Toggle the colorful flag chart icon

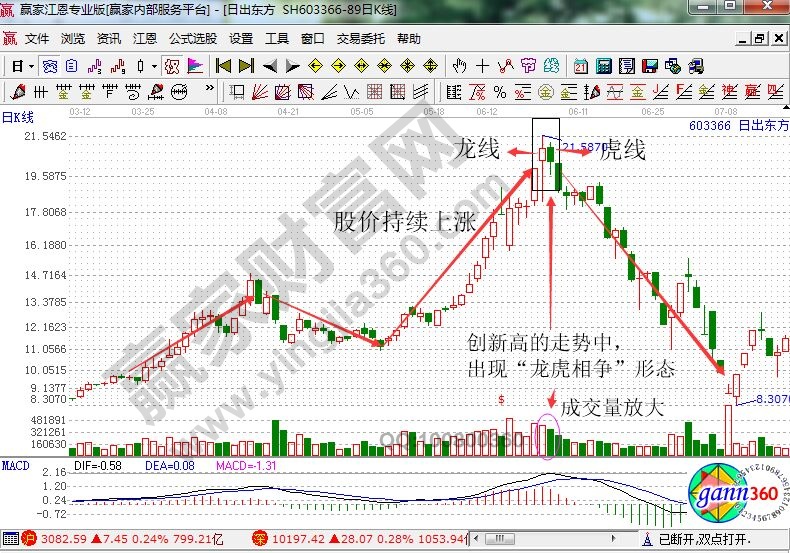(195, 66)
